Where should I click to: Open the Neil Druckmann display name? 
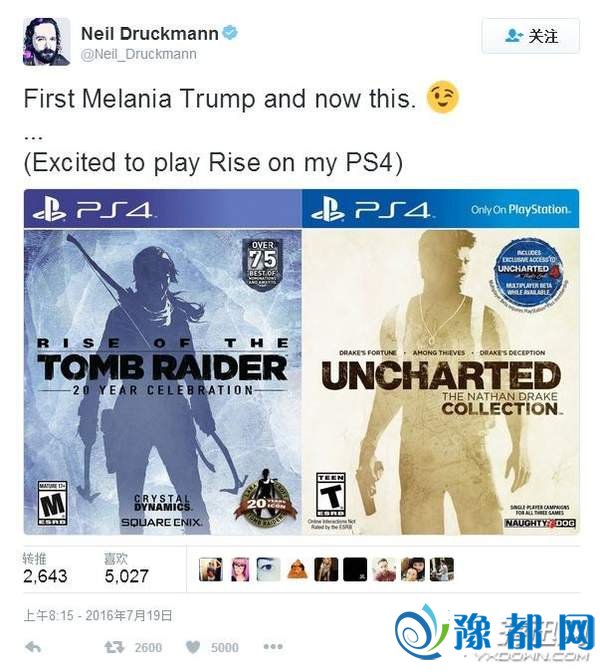coord(150,33)
